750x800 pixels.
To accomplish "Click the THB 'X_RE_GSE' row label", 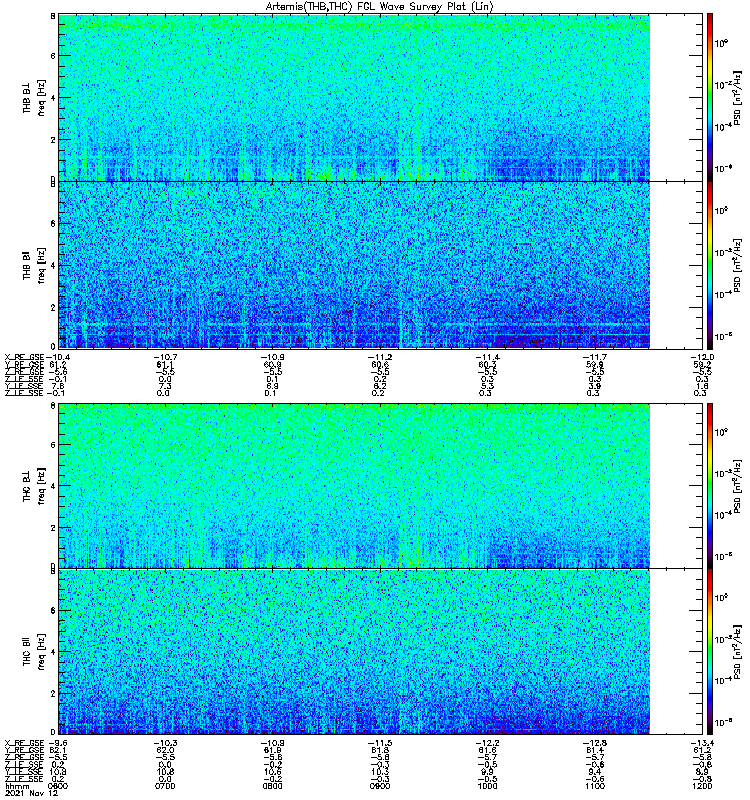I will (x=24, y=357).
